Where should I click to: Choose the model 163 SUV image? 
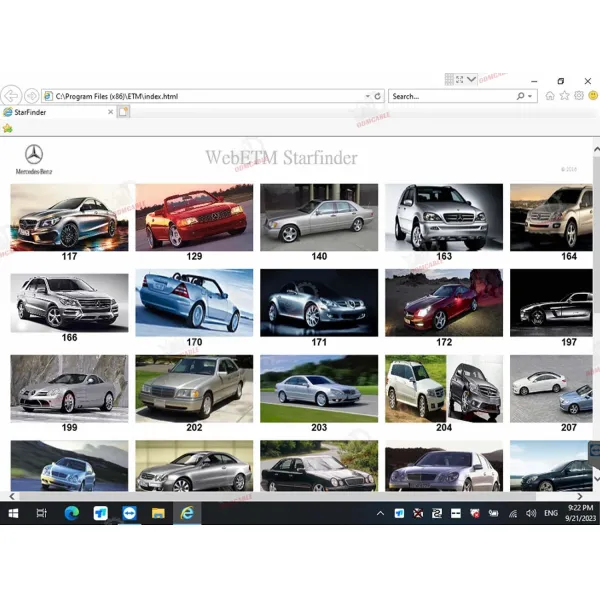(444, 217)
